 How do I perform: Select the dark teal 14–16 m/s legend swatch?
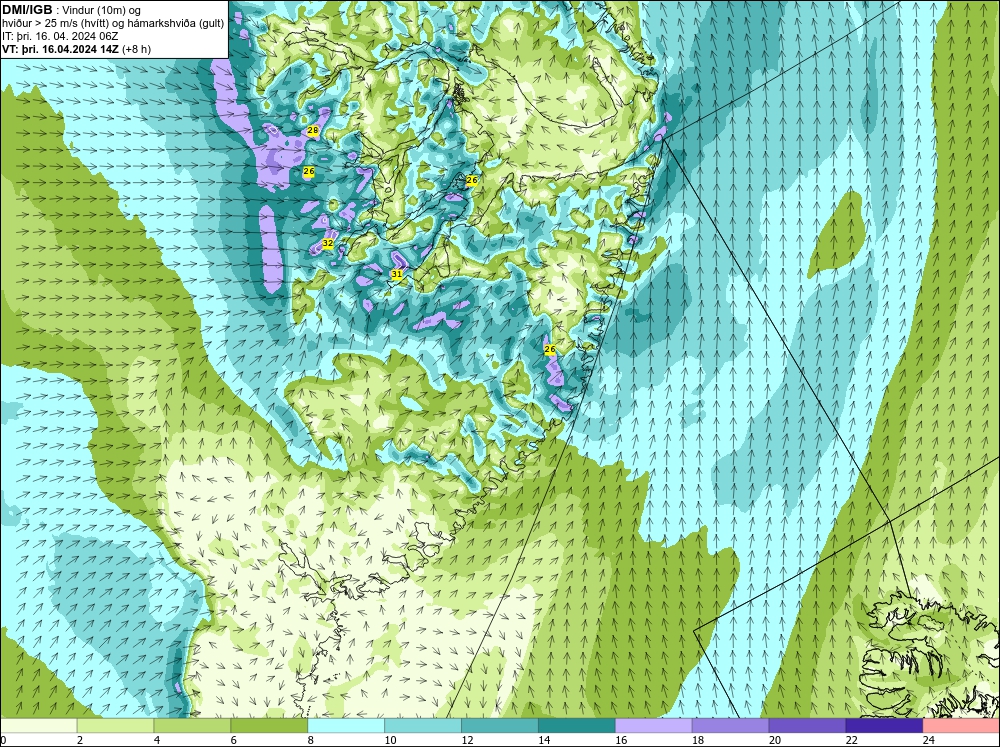(577, 726)
